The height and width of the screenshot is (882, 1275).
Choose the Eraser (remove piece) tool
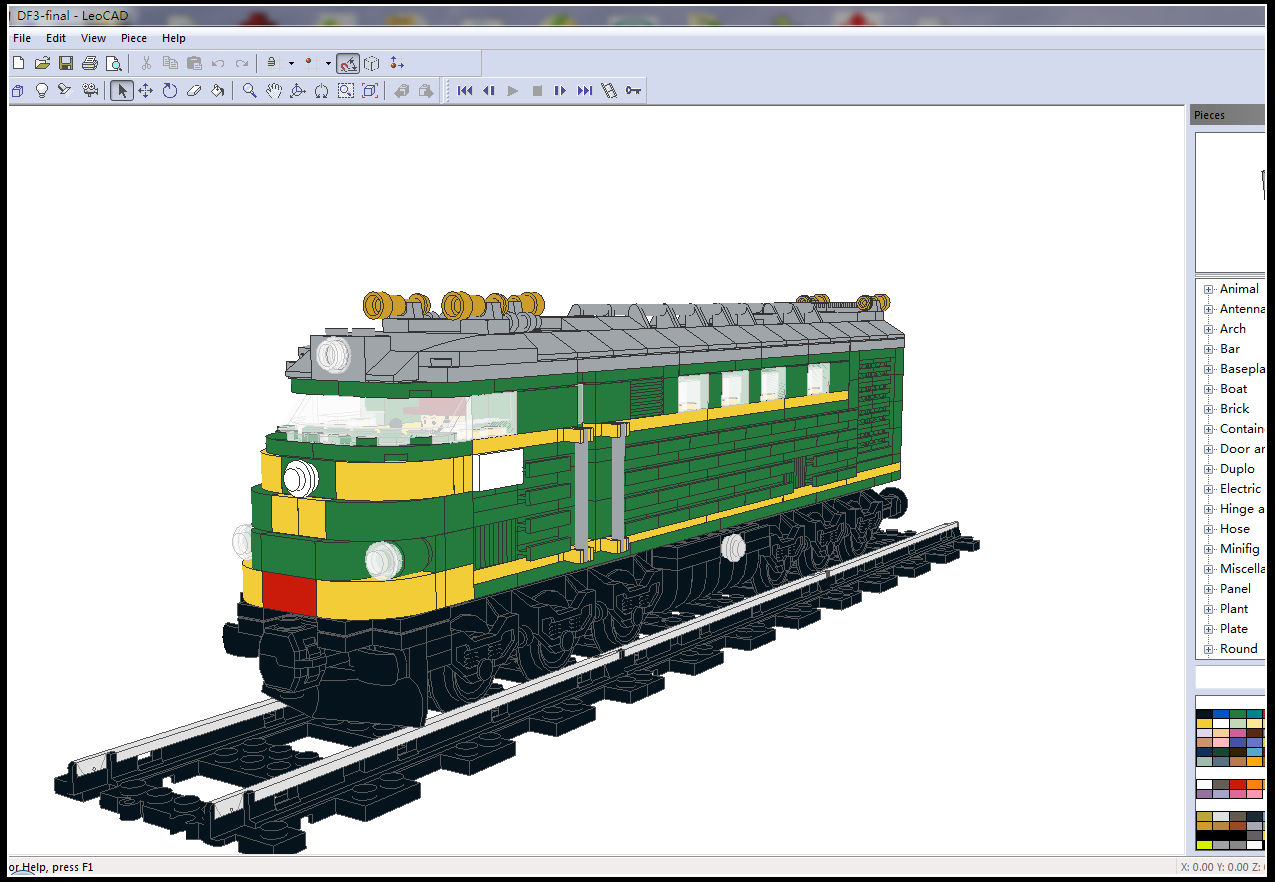pyautogui.click(x=194, y=91)
